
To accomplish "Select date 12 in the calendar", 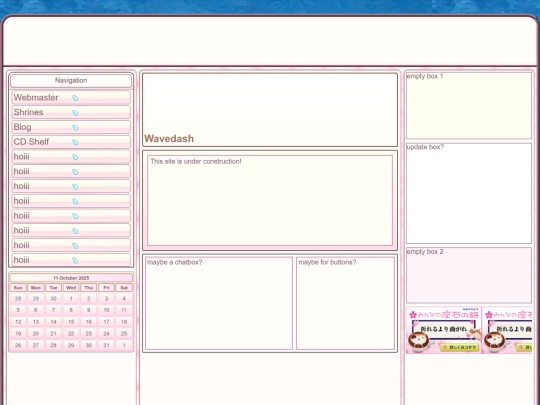I will [18, 322].
